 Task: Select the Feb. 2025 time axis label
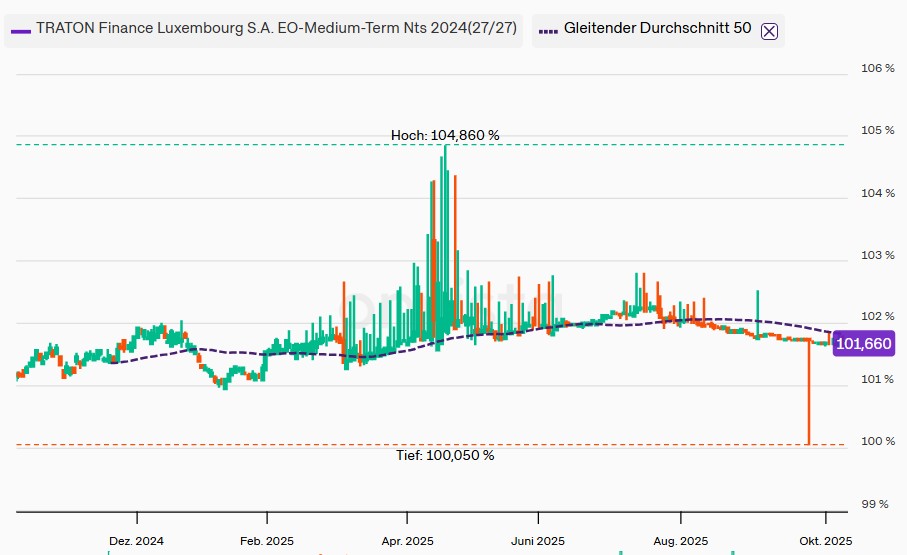[267, 541]
